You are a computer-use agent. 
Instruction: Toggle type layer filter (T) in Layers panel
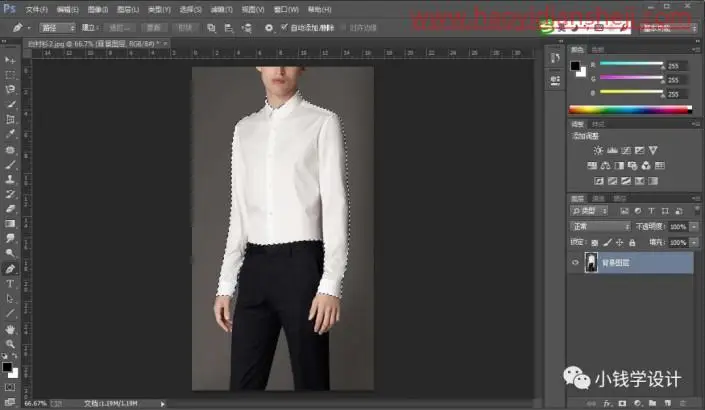click(x=651, y=211)
